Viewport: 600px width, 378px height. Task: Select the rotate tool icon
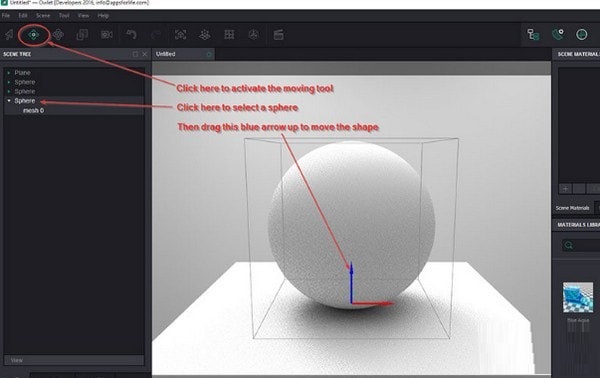[58, 35]
